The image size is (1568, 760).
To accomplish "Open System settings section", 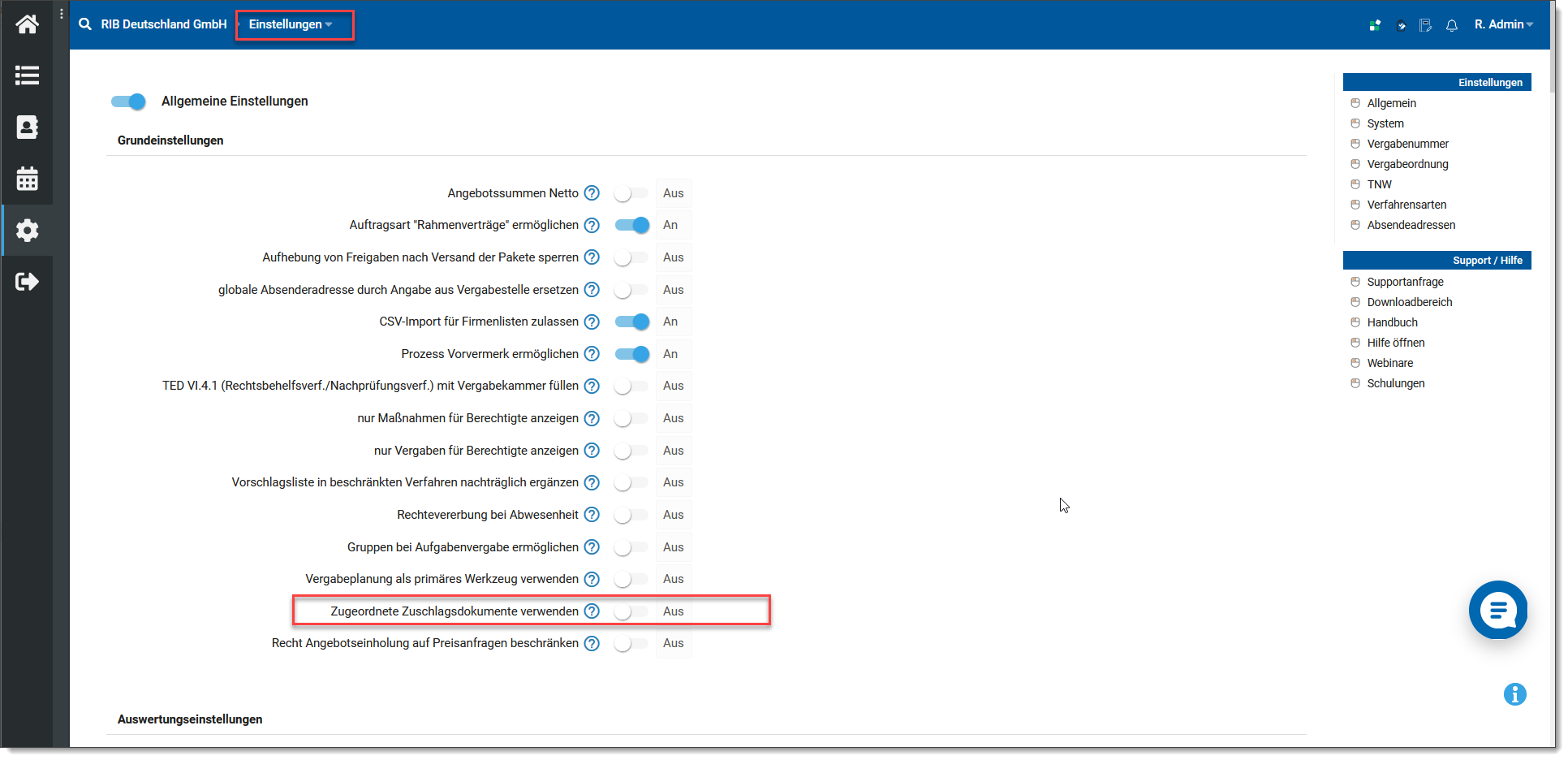I will tap(1385, 123).
